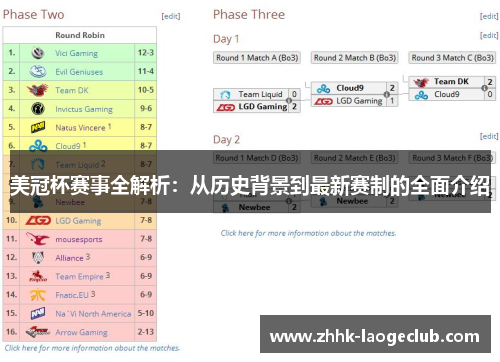Click the Round 2 Match B (Bo3) header
Screen dimensions: 500x362
355,58
